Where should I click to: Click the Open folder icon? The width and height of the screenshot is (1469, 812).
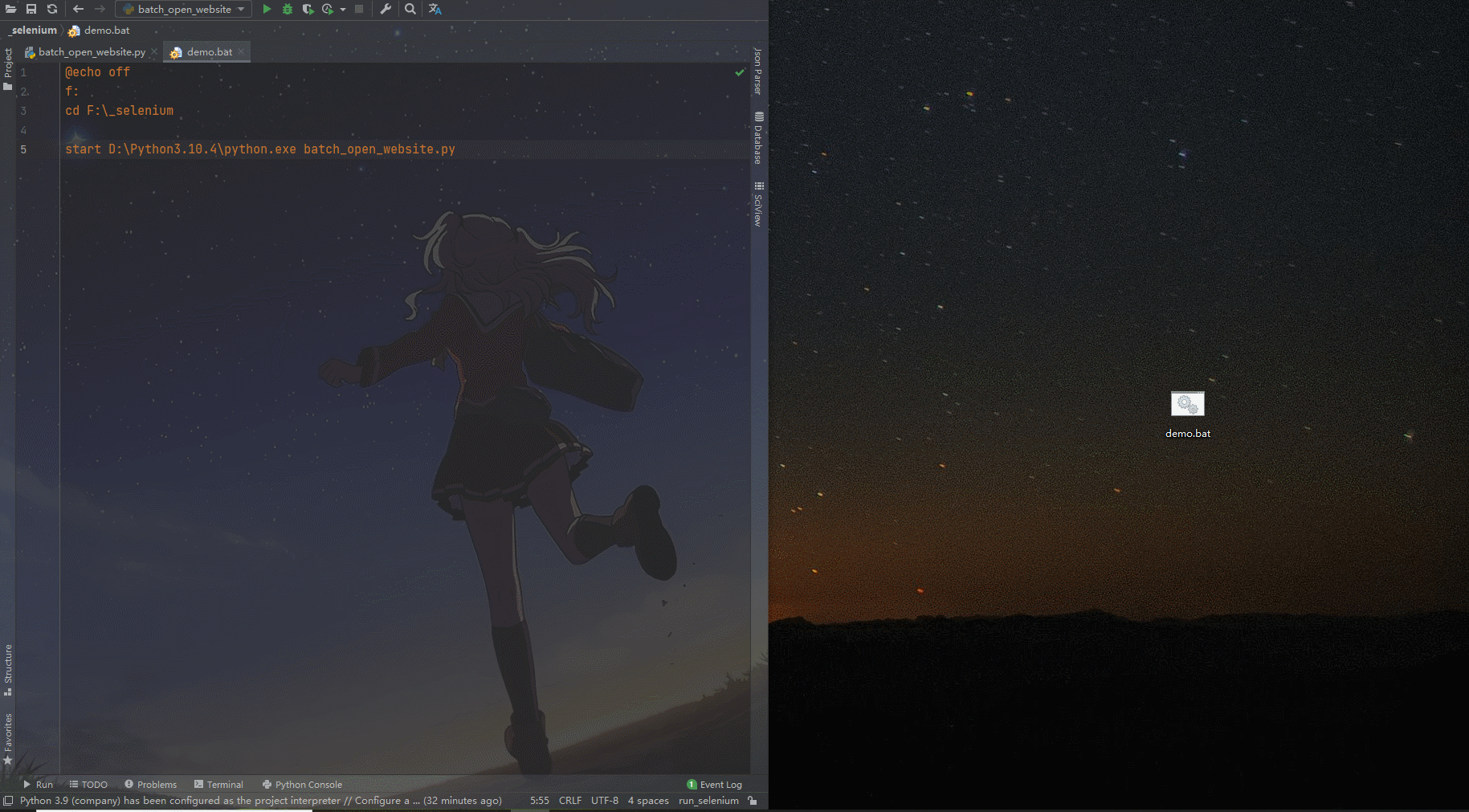tap(11, 9)
